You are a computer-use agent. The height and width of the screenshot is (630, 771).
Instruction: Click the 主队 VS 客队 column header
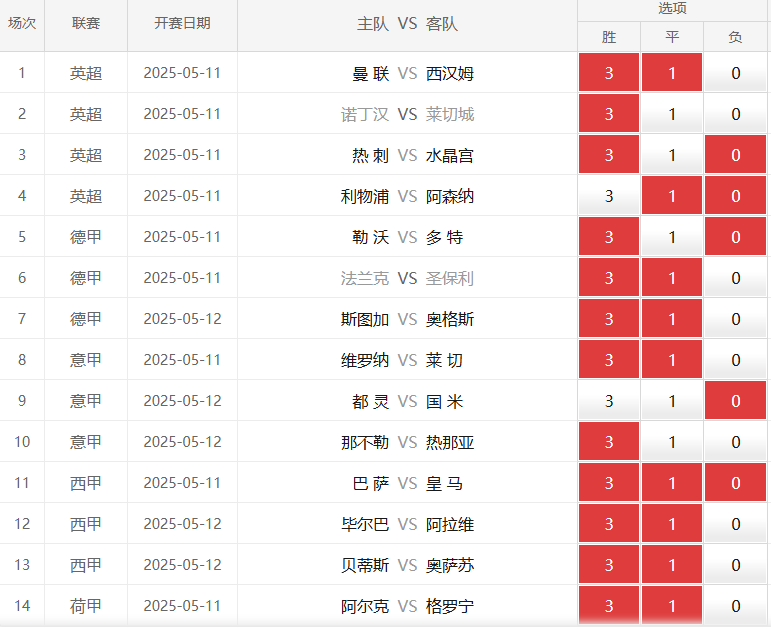click(407, 24)
